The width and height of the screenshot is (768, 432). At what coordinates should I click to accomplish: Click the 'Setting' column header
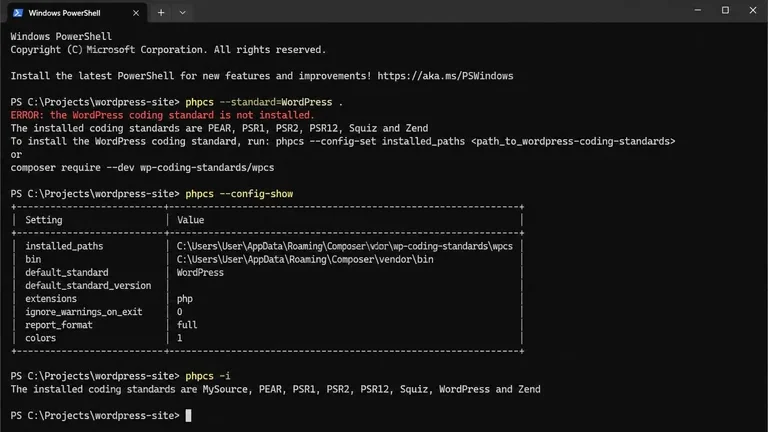click(x=44, y=220)
